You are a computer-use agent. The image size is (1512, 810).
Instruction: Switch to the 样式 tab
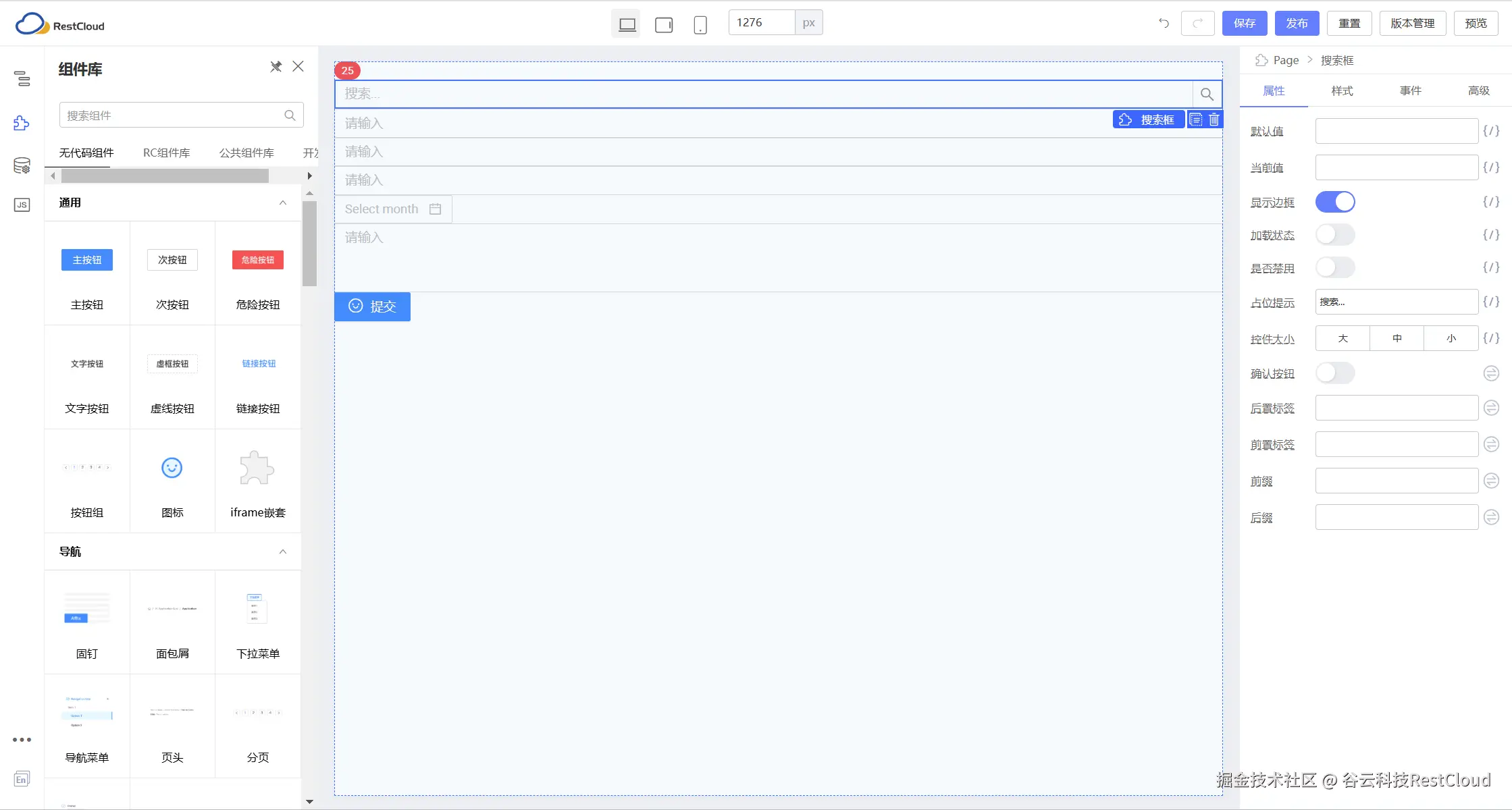1342,90
